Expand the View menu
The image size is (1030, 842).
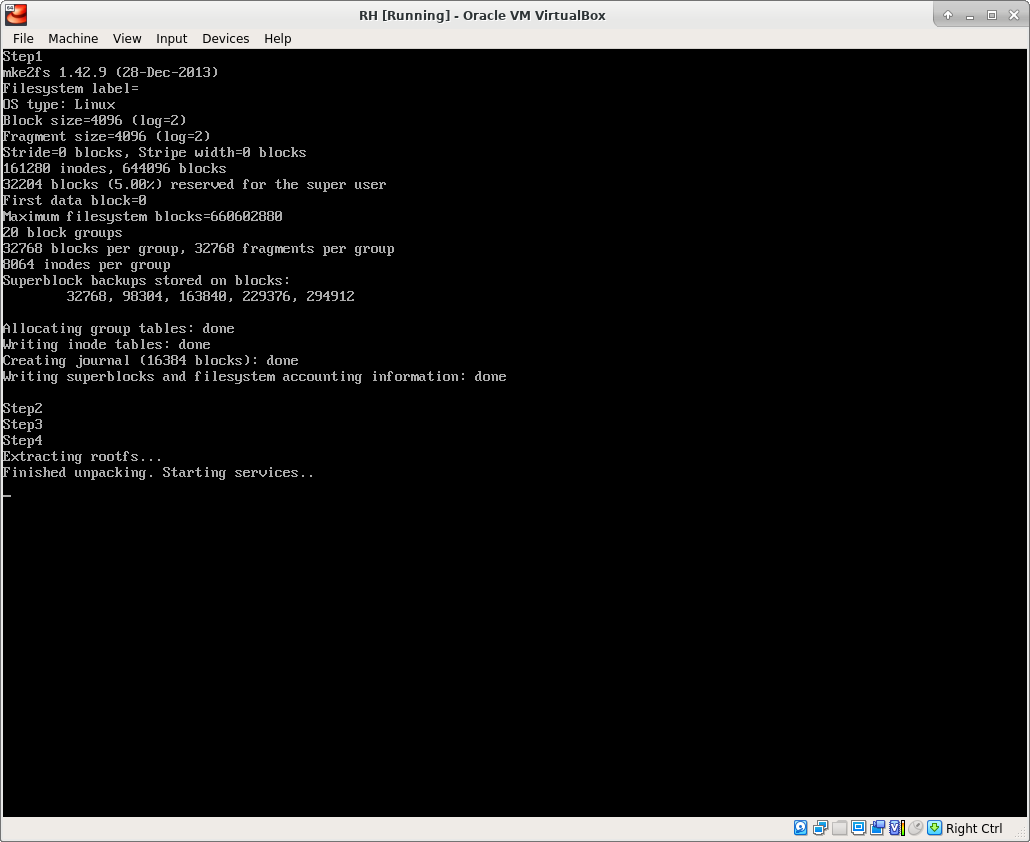pyautogui.click(x=127, y=38)
